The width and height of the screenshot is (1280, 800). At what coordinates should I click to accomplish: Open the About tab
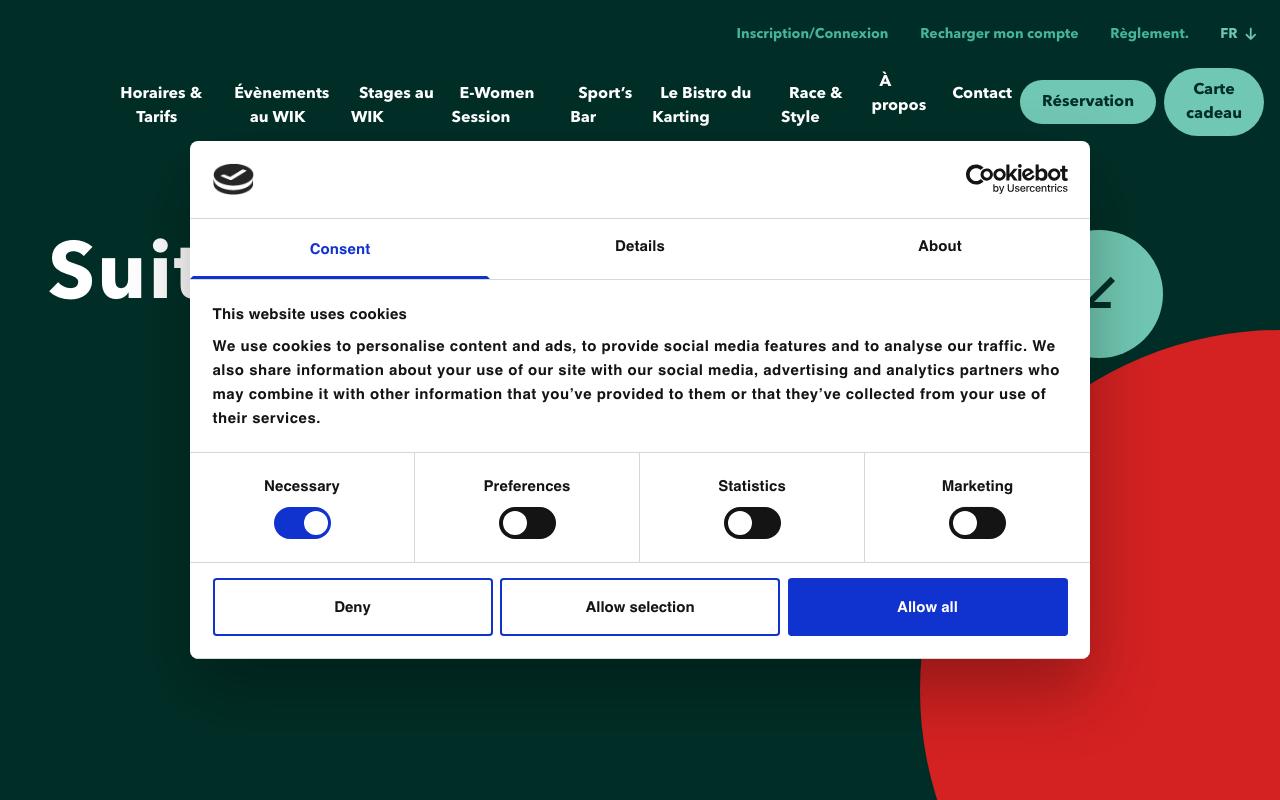pyautogui.click(x=940, y=246)
